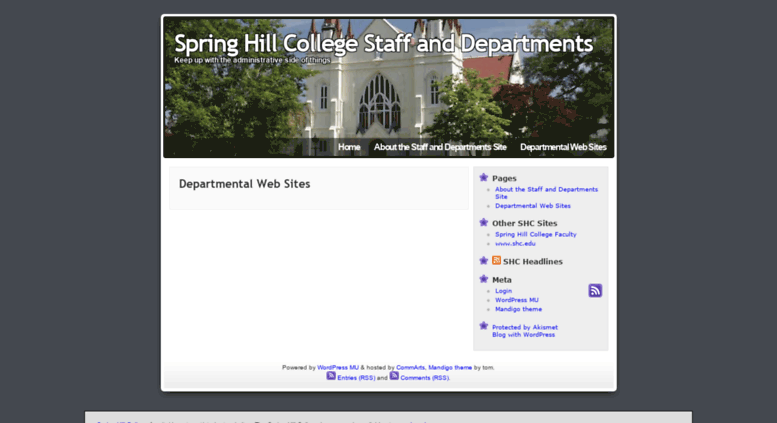Click Blog with WordPress link
The width and height of the screenshot is (777, 423).
pos(523,334)
